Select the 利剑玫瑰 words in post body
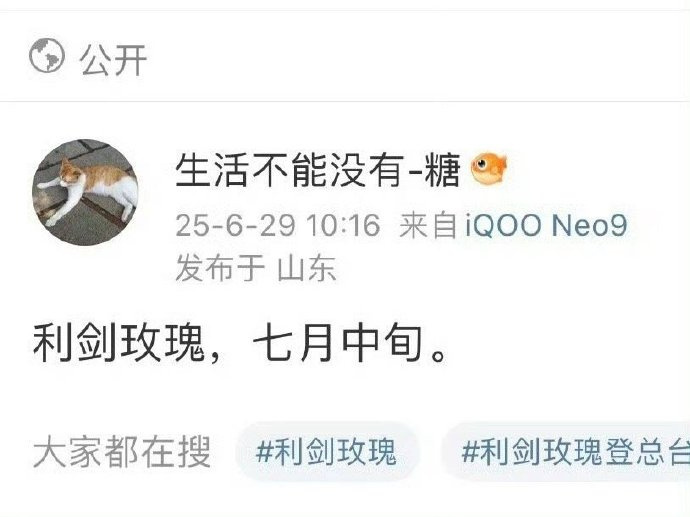This screenshot has width=690, height=517. (119, 344)
